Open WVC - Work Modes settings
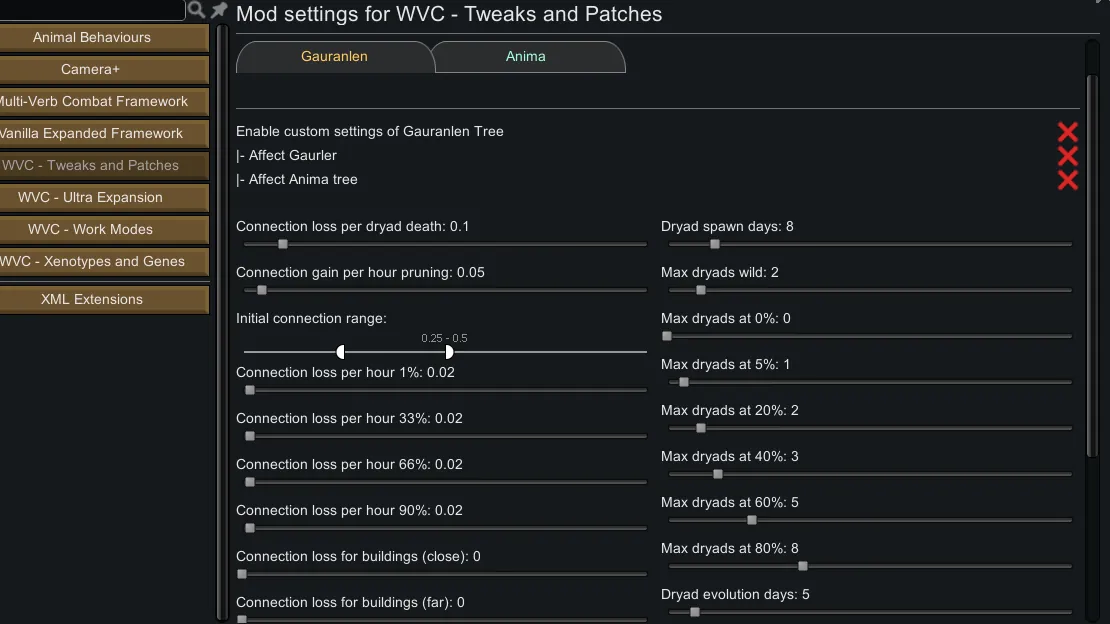Screen dimensions: 1110x624 92,230
